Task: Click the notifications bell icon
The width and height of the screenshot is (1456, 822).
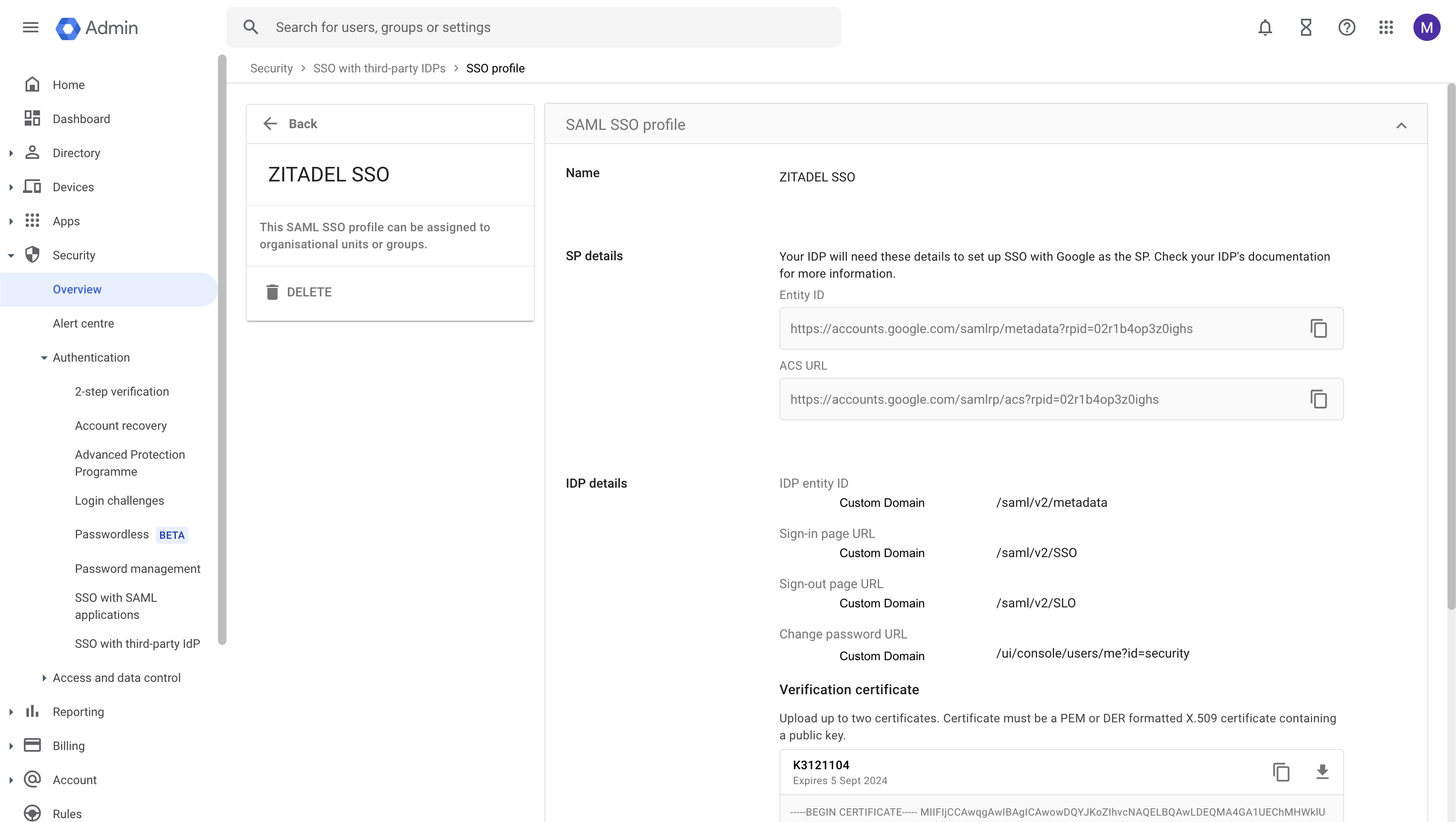Action: pyautogui.click(x=1265, y=27)
